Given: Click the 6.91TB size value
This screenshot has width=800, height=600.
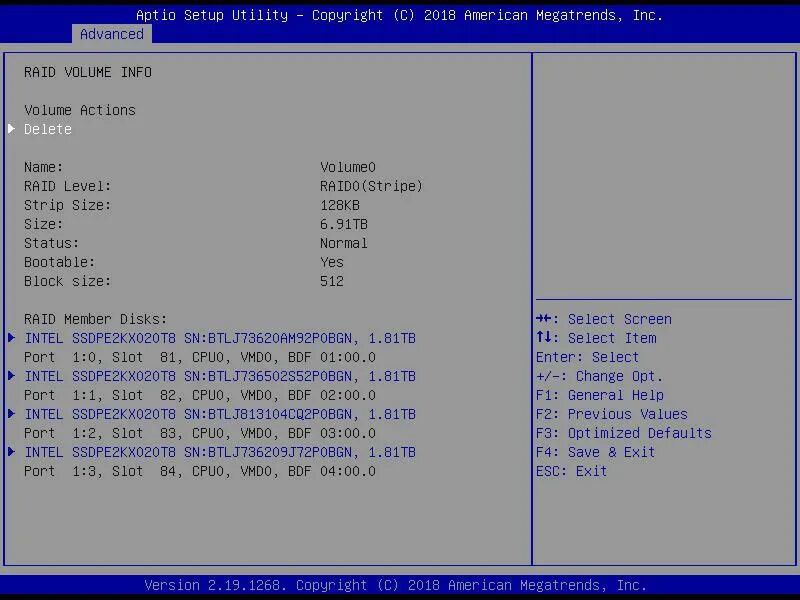Looking at the screenshot, I should pos(344,224).
